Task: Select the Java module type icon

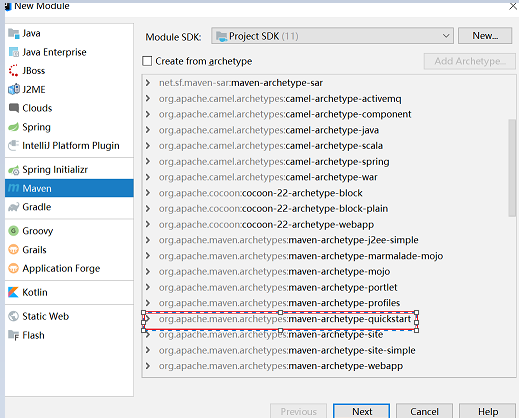Action: 14,33
